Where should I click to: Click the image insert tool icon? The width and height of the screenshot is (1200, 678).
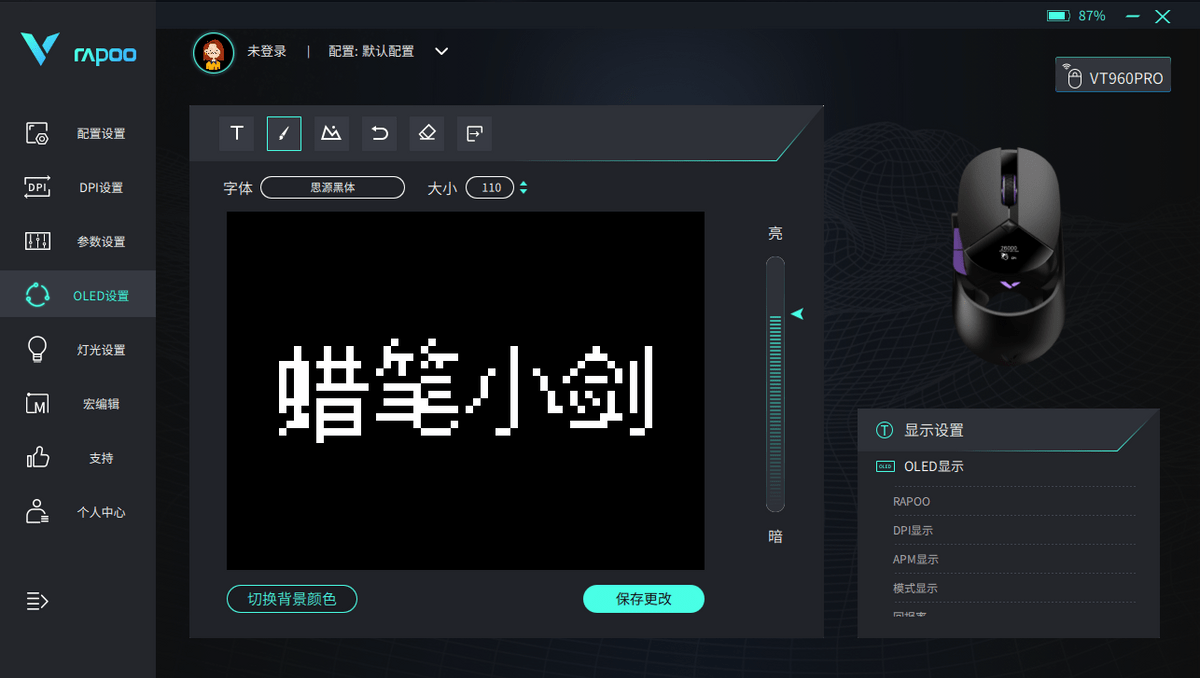click(331, 133)
